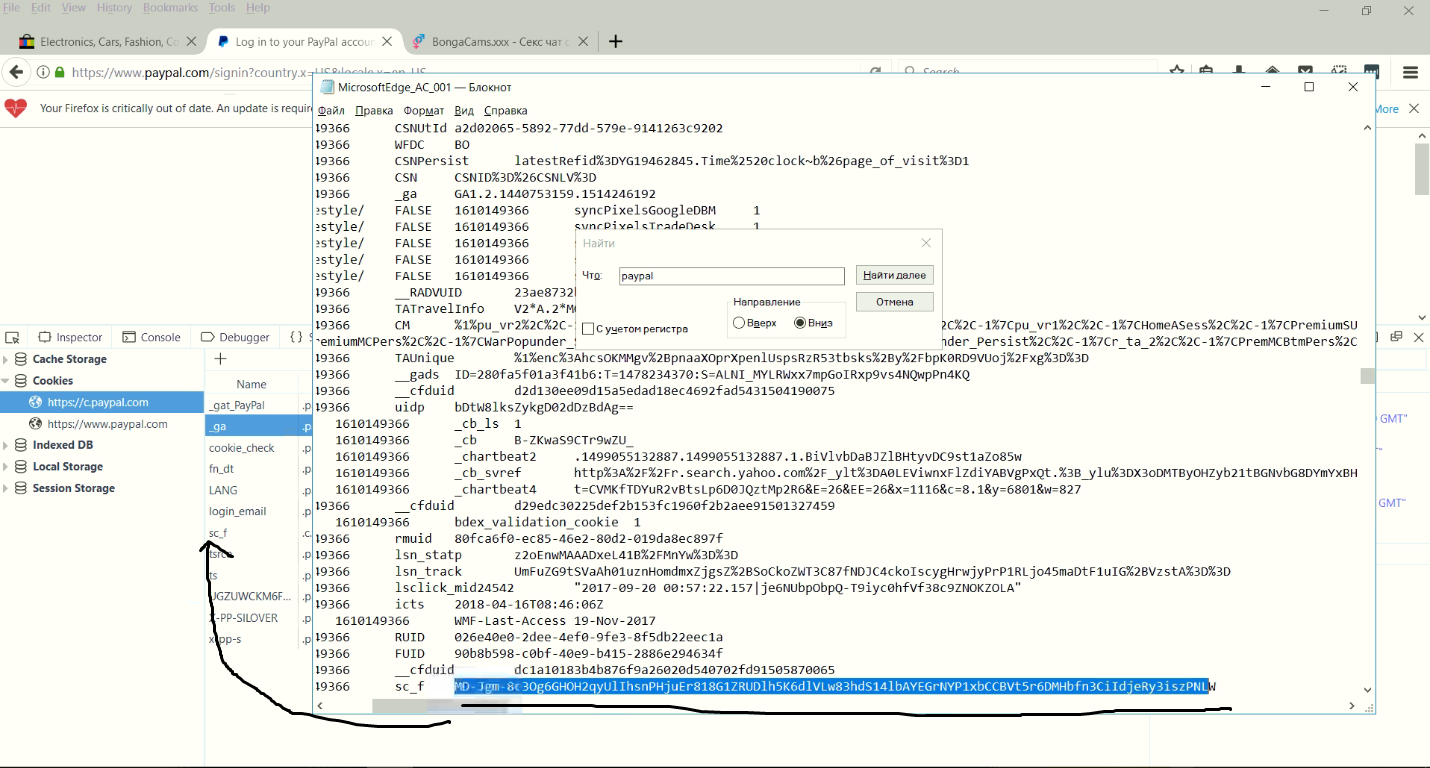1430x768 pixels.
Task: Click Notepad scrollbar down arrow
Action: (1367, 690)
